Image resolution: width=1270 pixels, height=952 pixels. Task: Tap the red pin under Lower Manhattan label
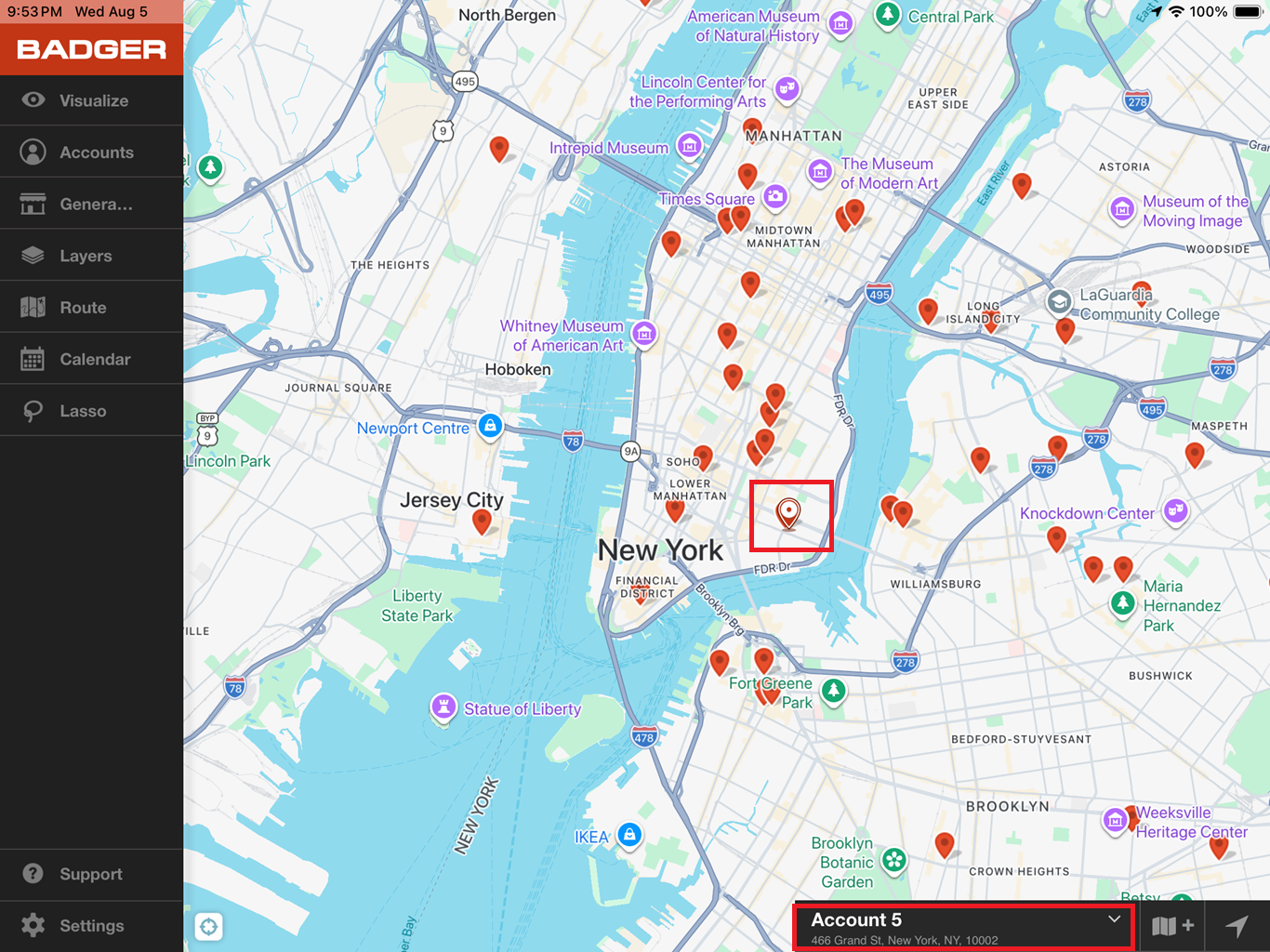tap(675, 510)
